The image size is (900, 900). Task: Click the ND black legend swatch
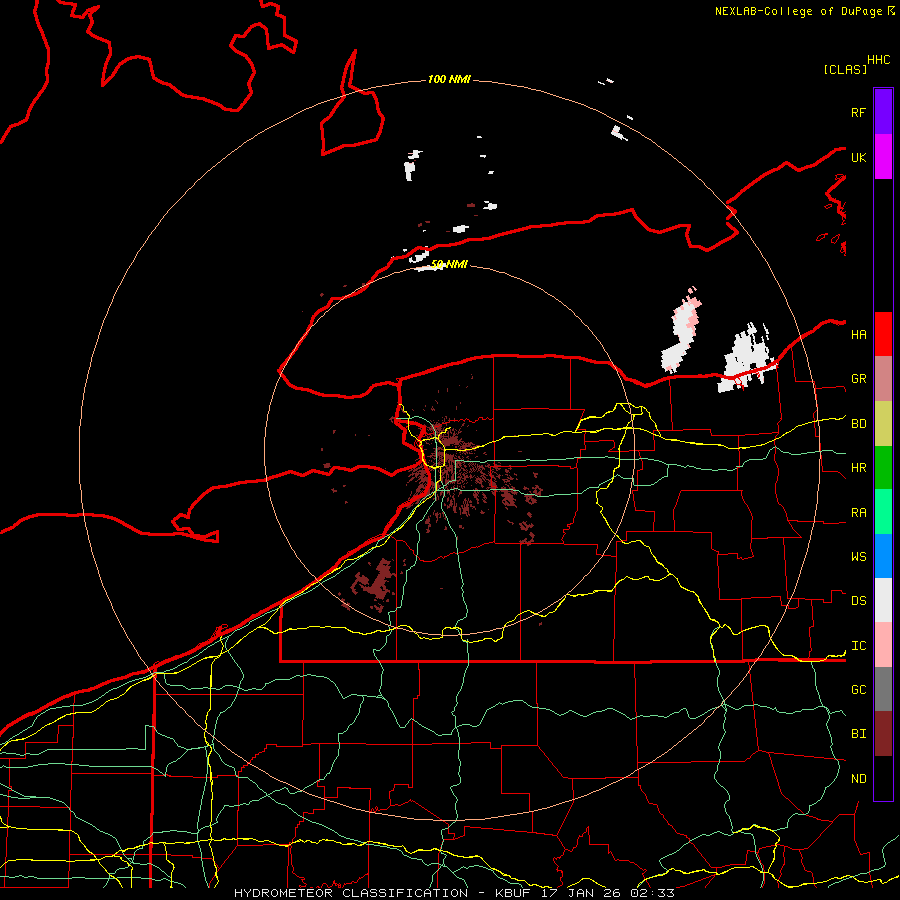coord(883,778)
